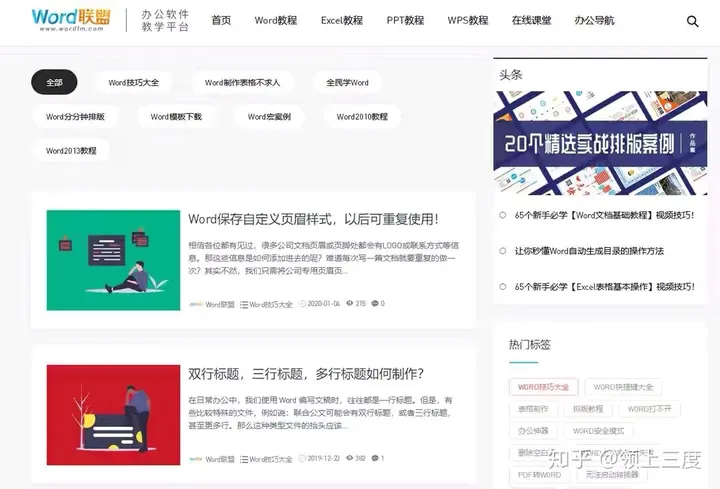Viewport: 720px width, 489px height.
Task: Click the 排版教程 hot tag
Action: tap(588, 409)
